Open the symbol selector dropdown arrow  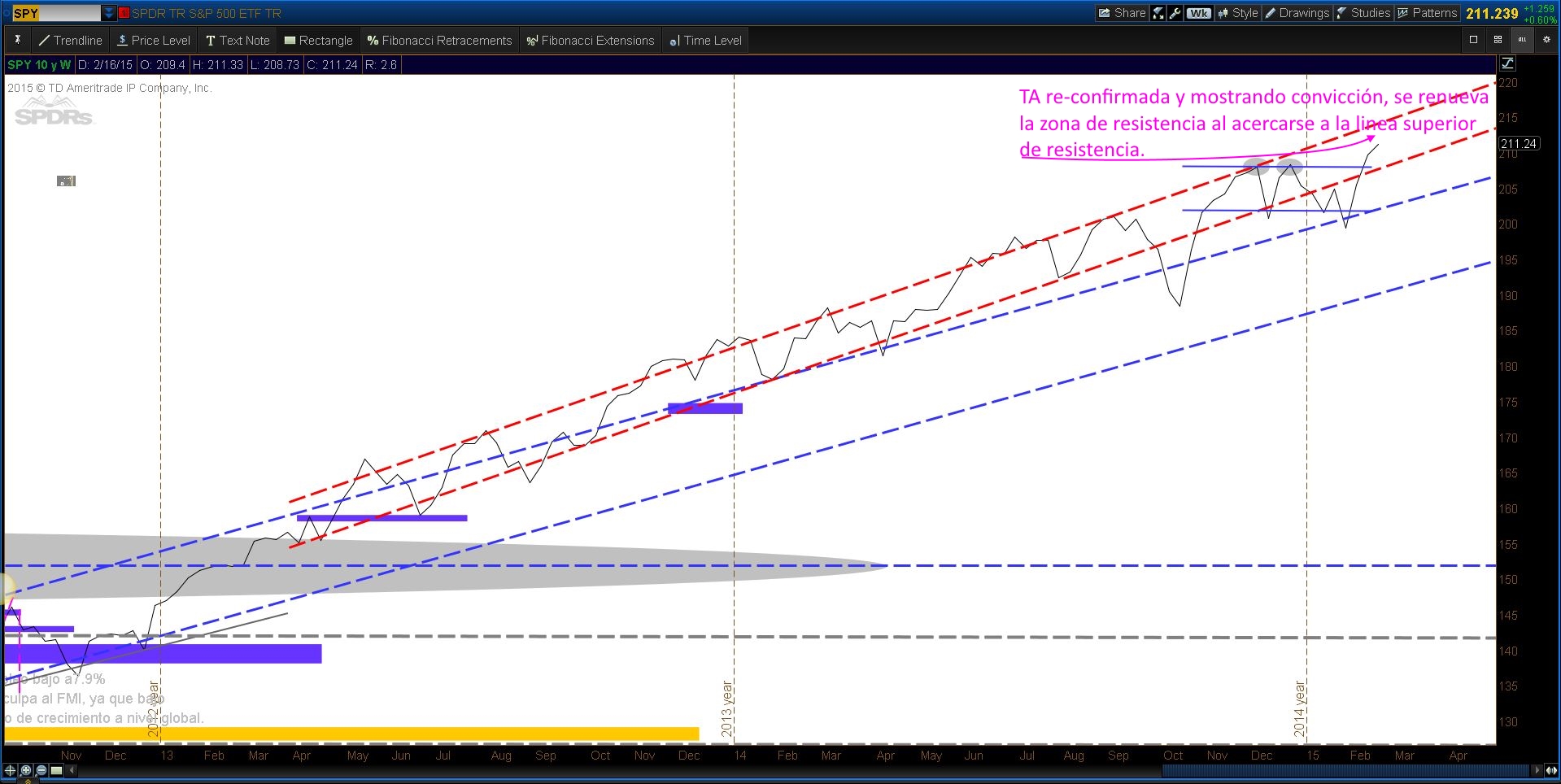(x=109, y=13)
